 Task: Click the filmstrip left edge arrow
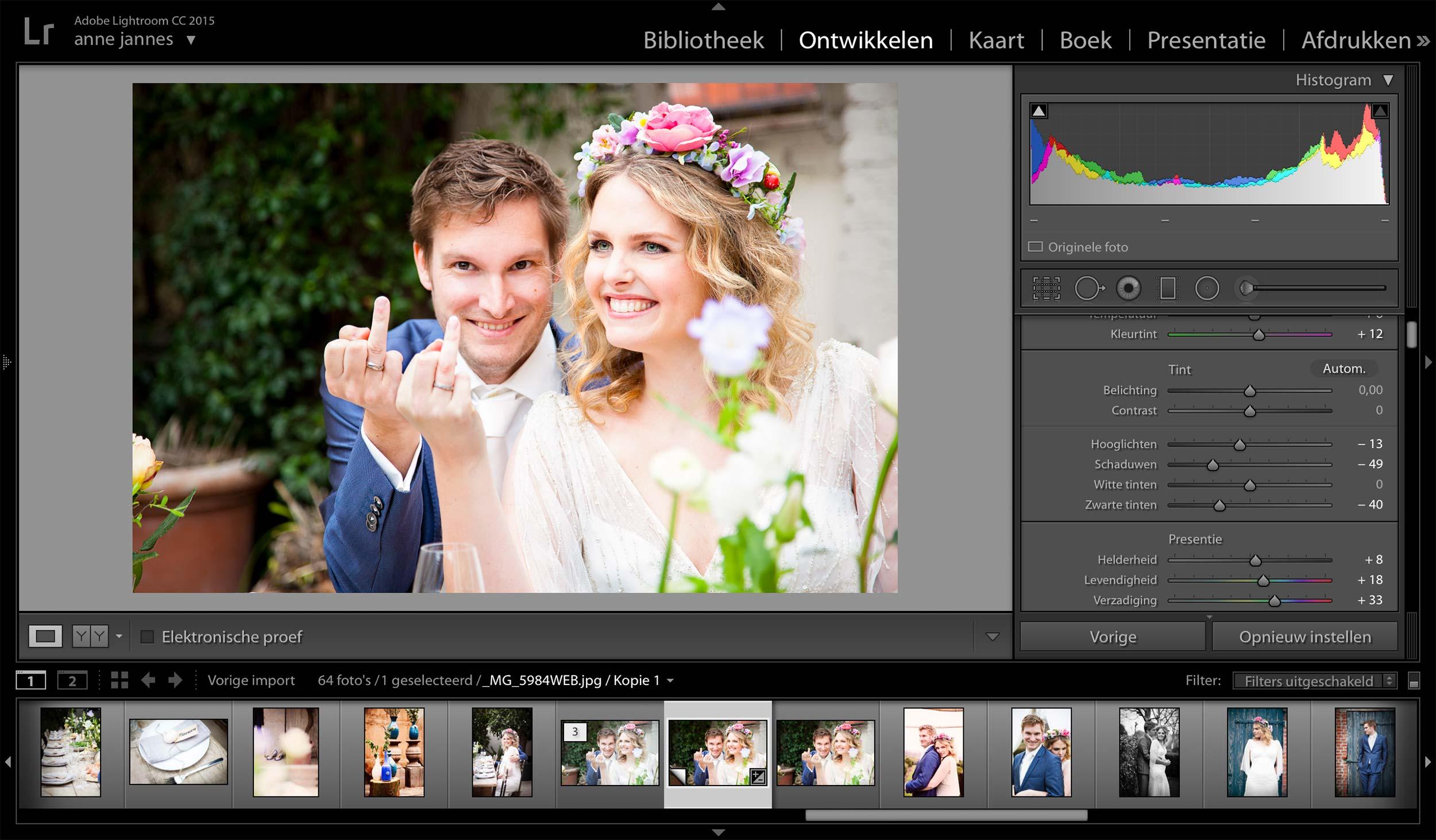pyautogui.click(x=8, y=762)
